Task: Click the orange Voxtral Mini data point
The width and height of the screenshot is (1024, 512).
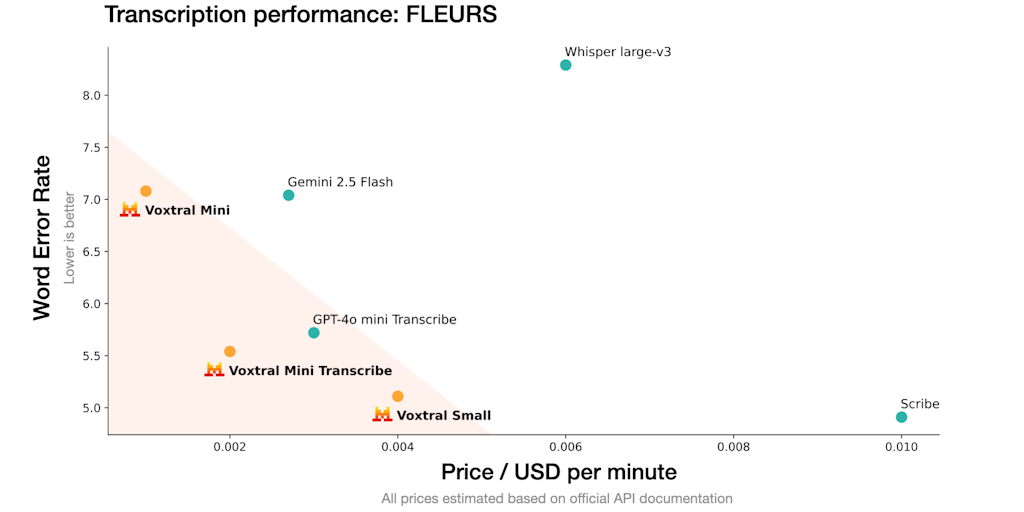Action: pyautogui.click(x=146, y=191)
